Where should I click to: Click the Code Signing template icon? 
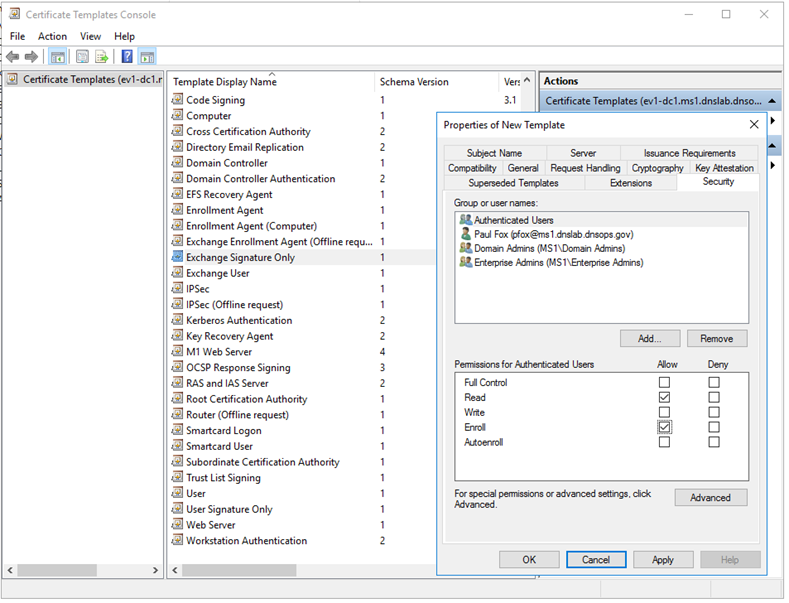click(177, 100)
